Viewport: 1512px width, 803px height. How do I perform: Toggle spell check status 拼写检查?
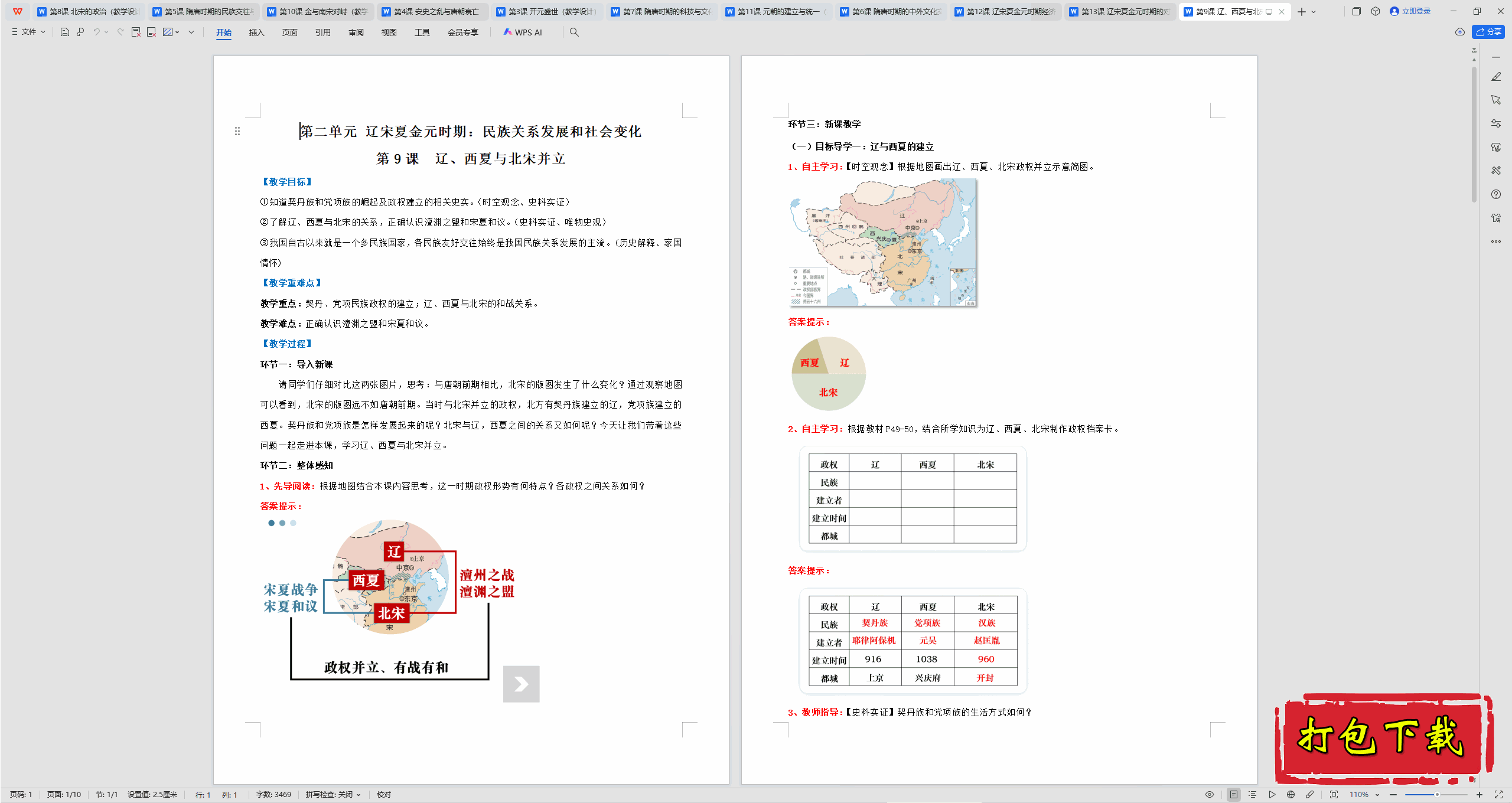click(x=333, y=795)
